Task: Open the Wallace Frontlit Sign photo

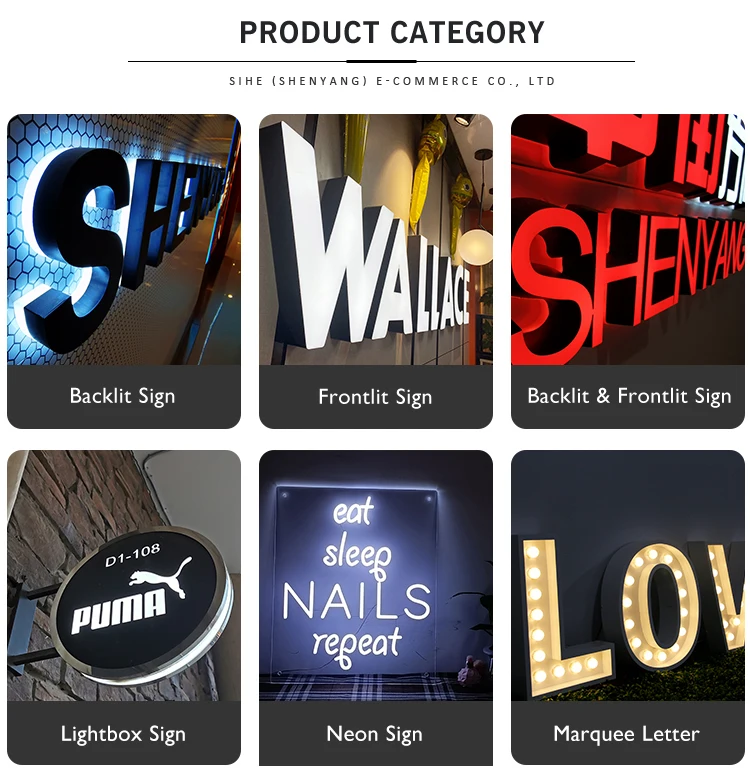Action: pos(376,240)
